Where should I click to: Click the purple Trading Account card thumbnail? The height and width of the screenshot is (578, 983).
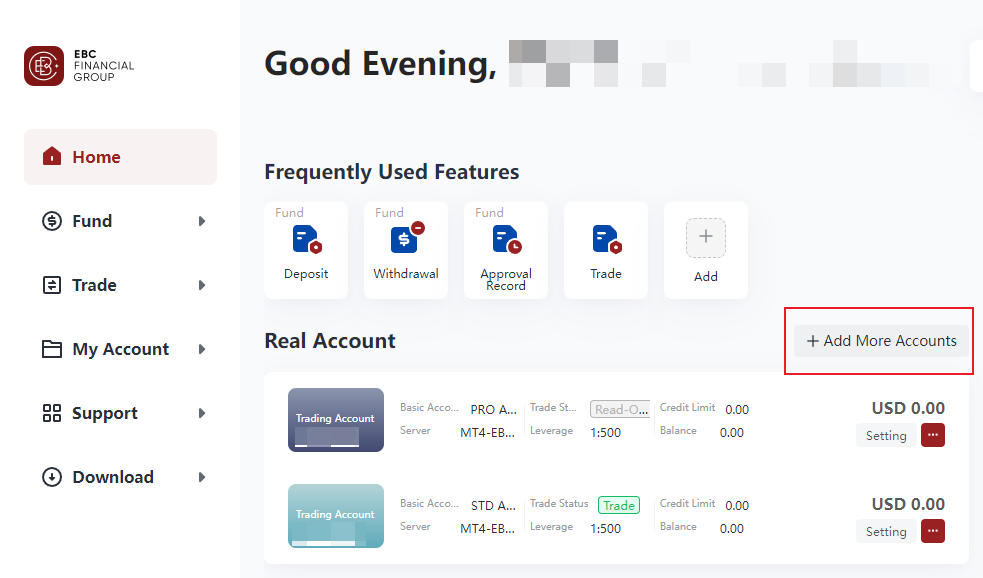coord(335,419)
